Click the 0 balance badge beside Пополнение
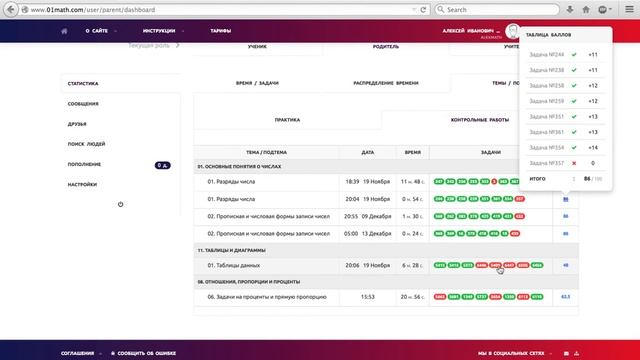The height and width of the screenshot is (360, 640). click(162, 165)
